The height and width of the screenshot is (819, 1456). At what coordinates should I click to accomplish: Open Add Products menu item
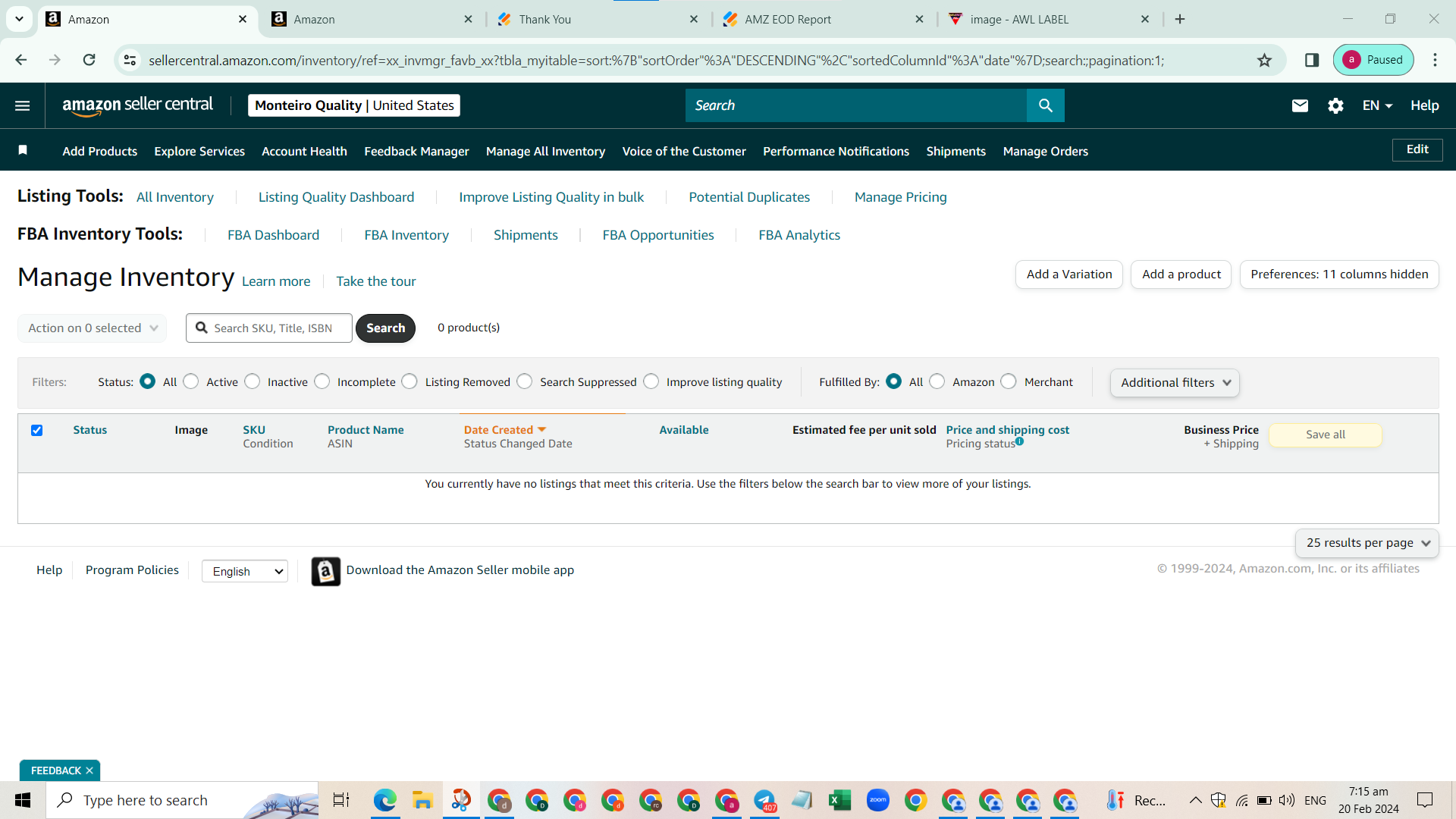tap(100, 151)
